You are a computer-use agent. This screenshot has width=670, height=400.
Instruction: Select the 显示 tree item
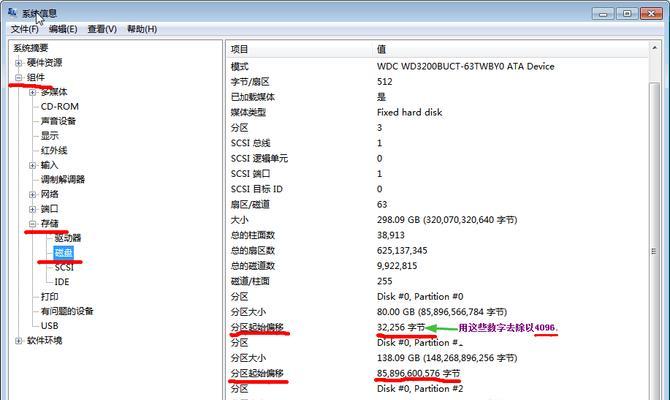(50, 136)
